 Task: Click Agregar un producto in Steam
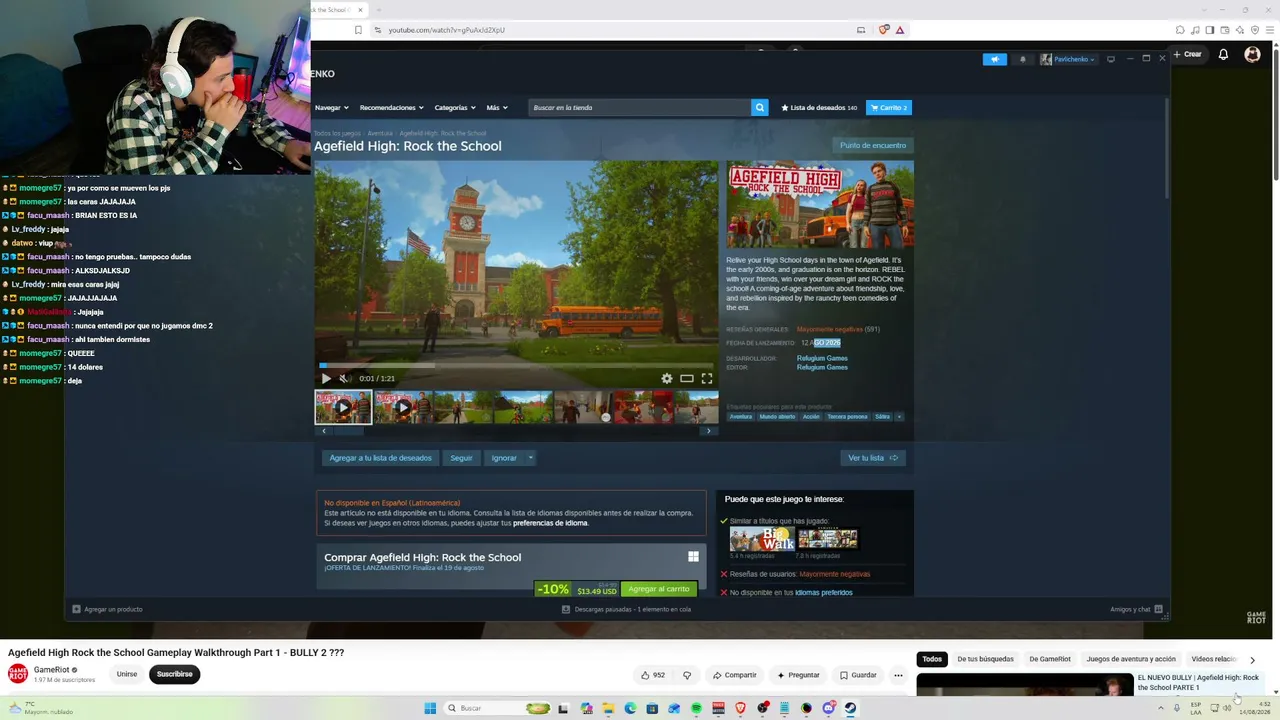(107, 609)
